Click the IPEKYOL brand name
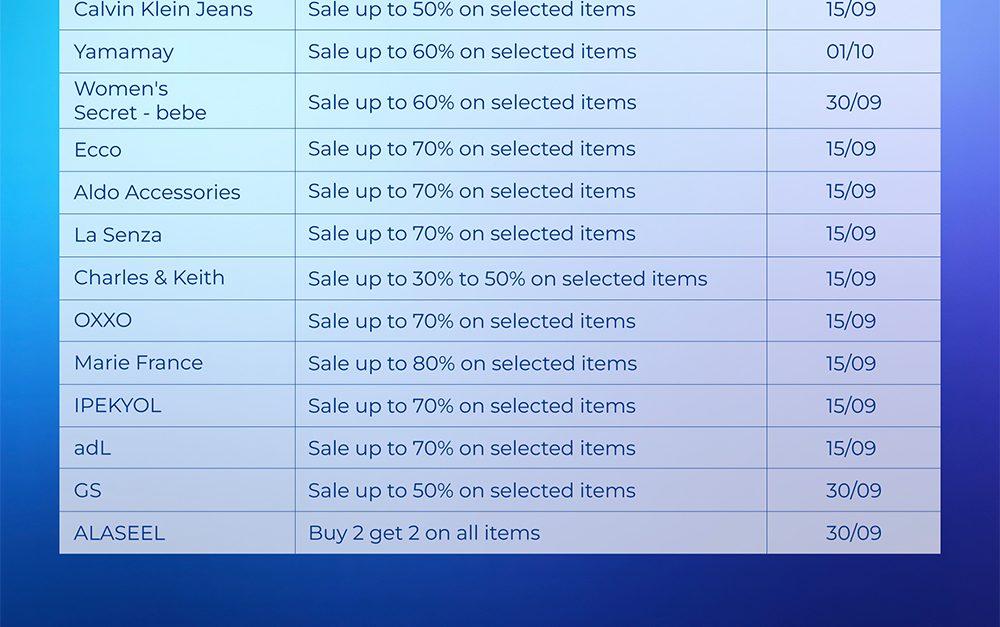This screenshot has height=627, width=1000. point(117,406)
